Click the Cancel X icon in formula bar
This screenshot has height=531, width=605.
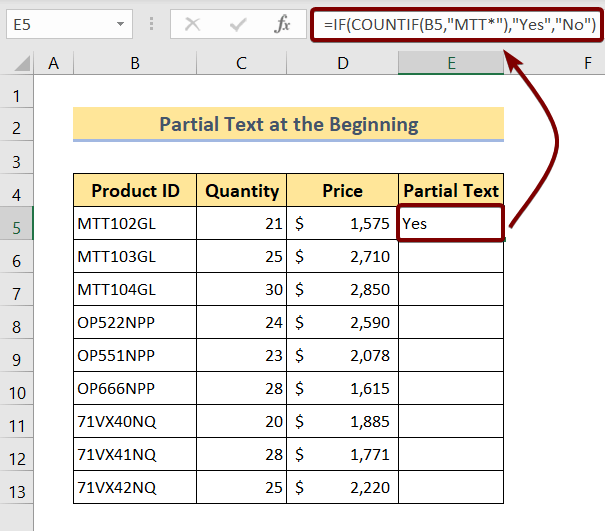[x=194, y=23]
